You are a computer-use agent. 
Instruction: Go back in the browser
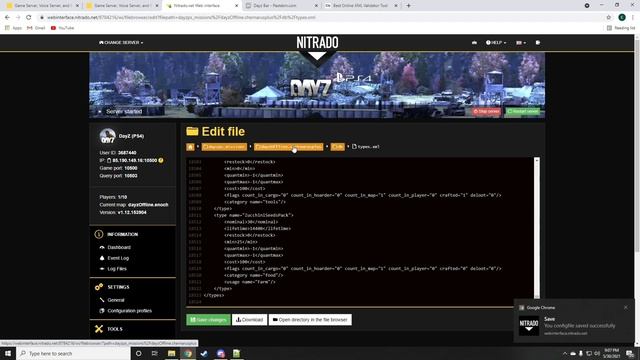(x=7, y=18)
